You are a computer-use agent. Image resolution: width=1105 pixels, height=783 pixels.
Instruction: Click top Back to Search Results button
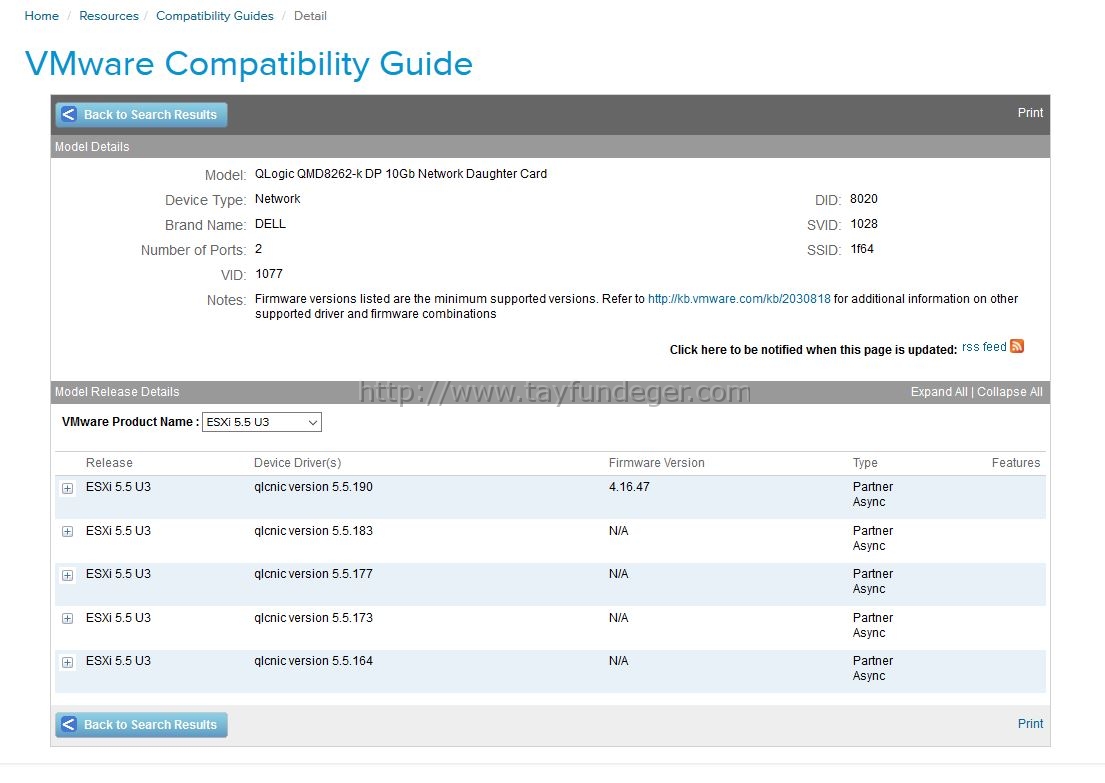pyautogui.click(x=142, y=114)
